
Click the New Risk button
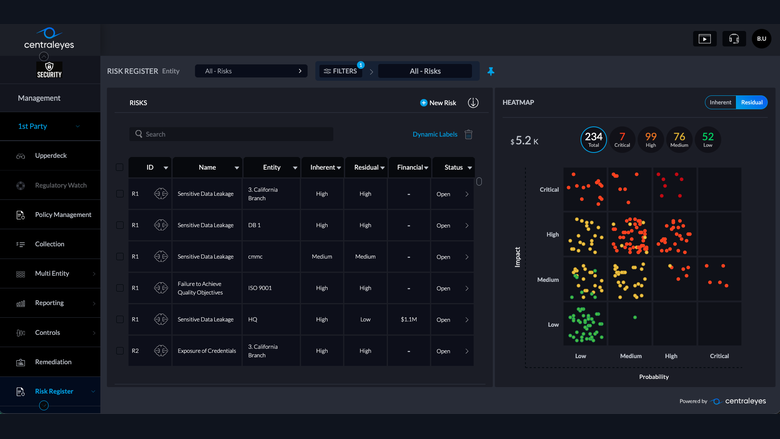pos(438,103)
